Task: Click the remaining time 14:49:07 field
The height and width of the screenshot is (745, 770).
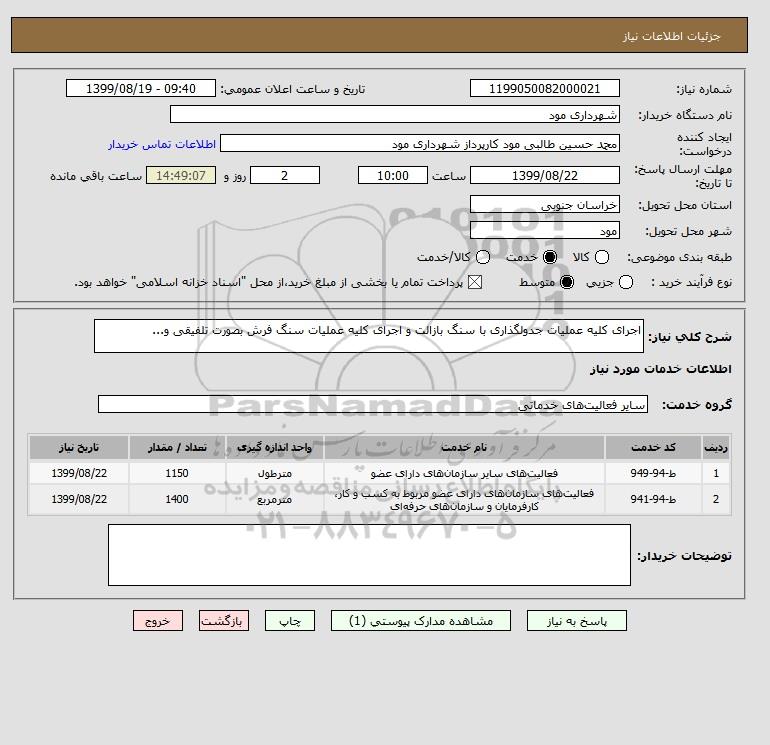Action: (181, 175)
